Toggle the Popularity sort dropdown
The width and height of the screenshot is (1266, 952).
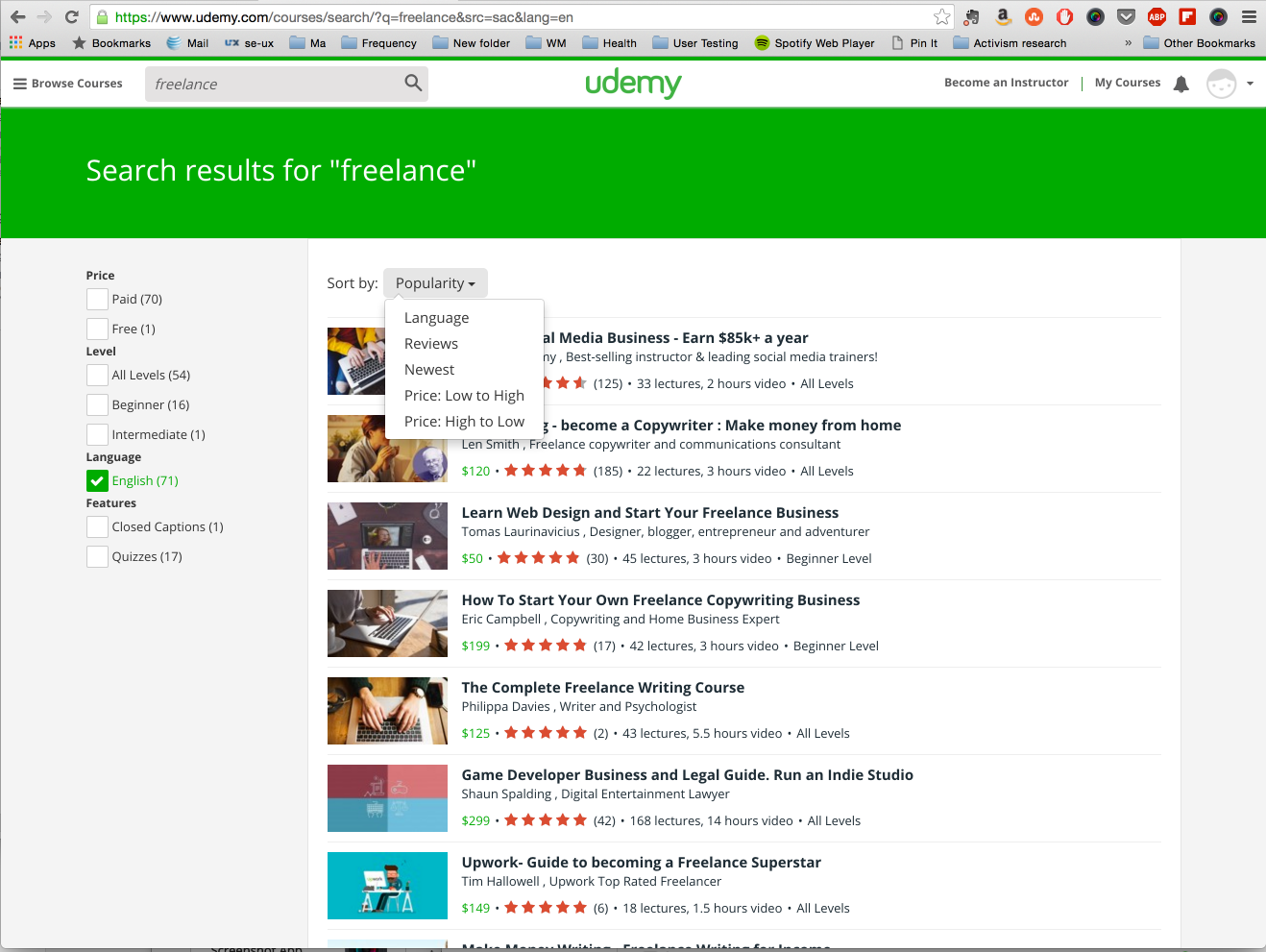435,283
